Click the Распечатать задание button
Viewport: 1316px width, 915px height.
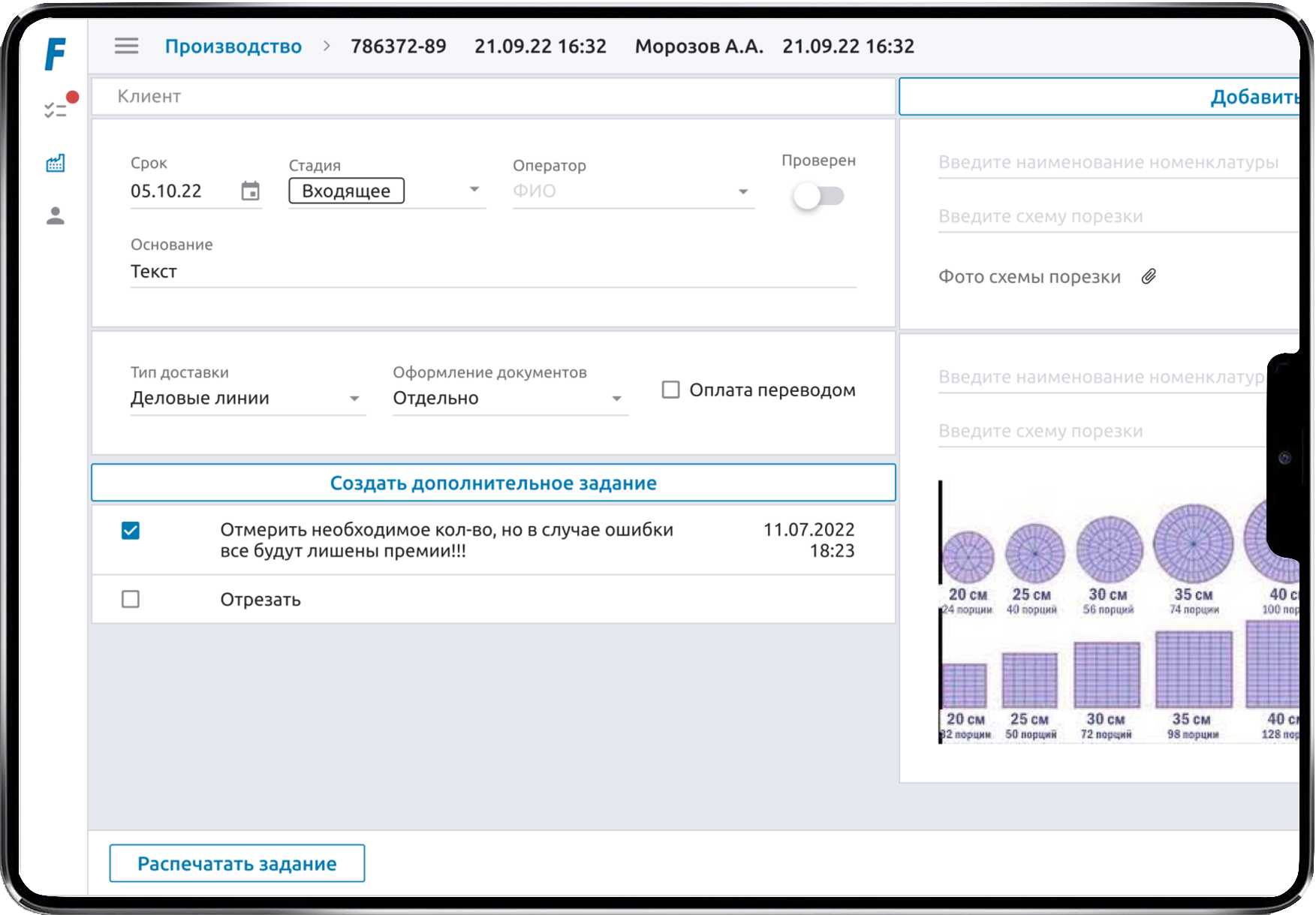tap(237, 863)
